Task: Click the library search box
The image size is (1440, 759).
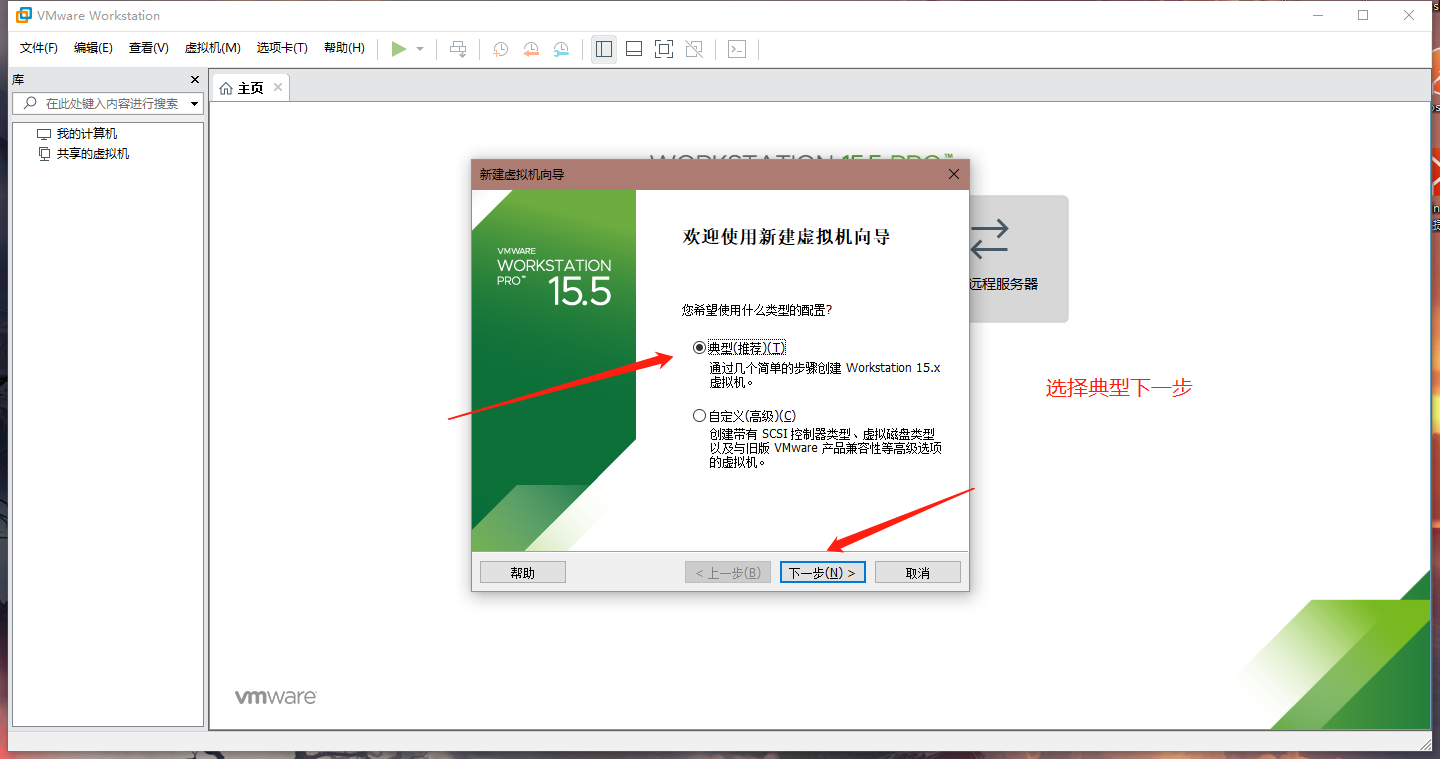Action: (x=107, y=103)
